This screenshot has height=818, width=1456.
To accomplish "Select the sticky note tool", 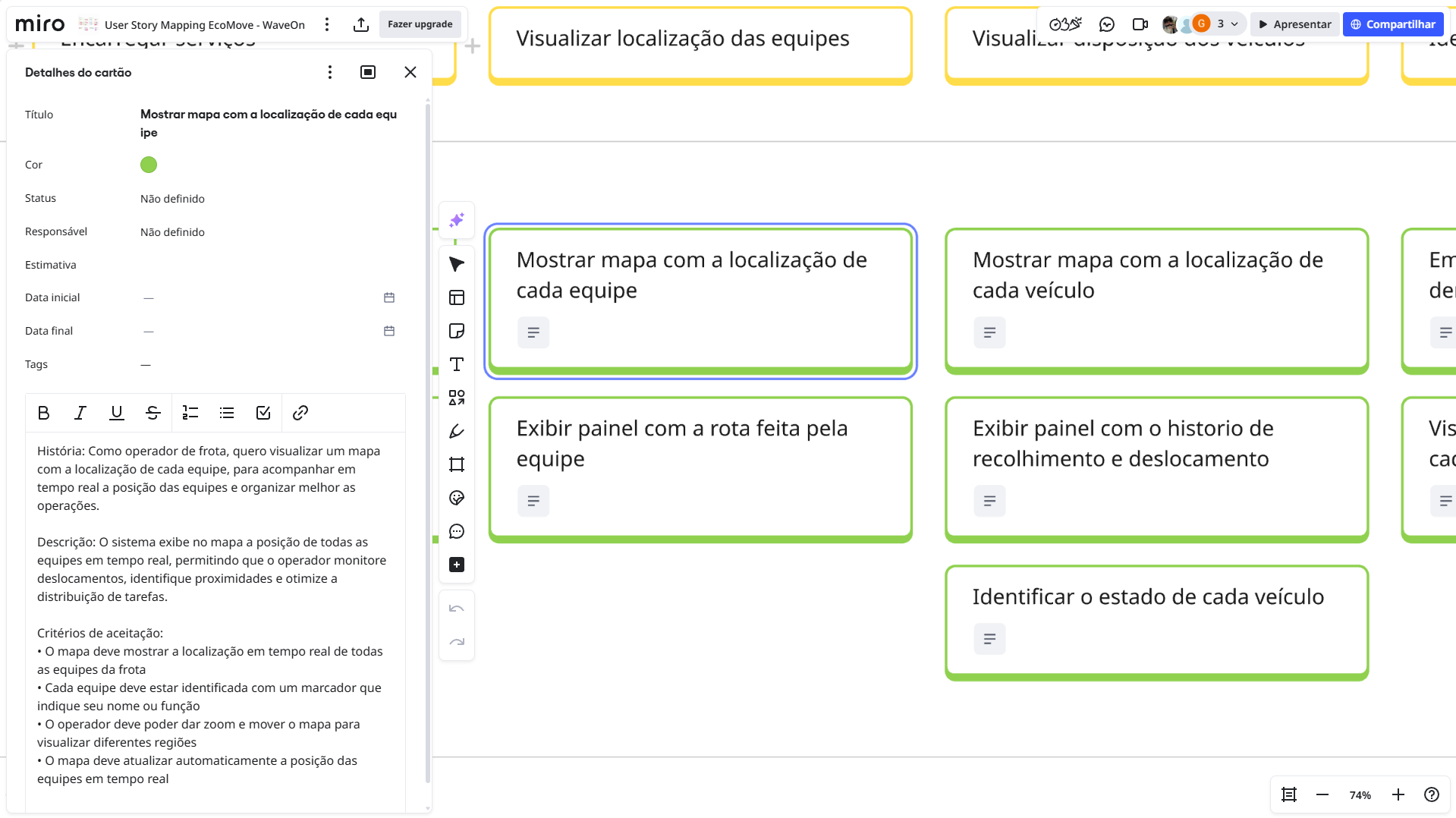I will pos(457,331).
